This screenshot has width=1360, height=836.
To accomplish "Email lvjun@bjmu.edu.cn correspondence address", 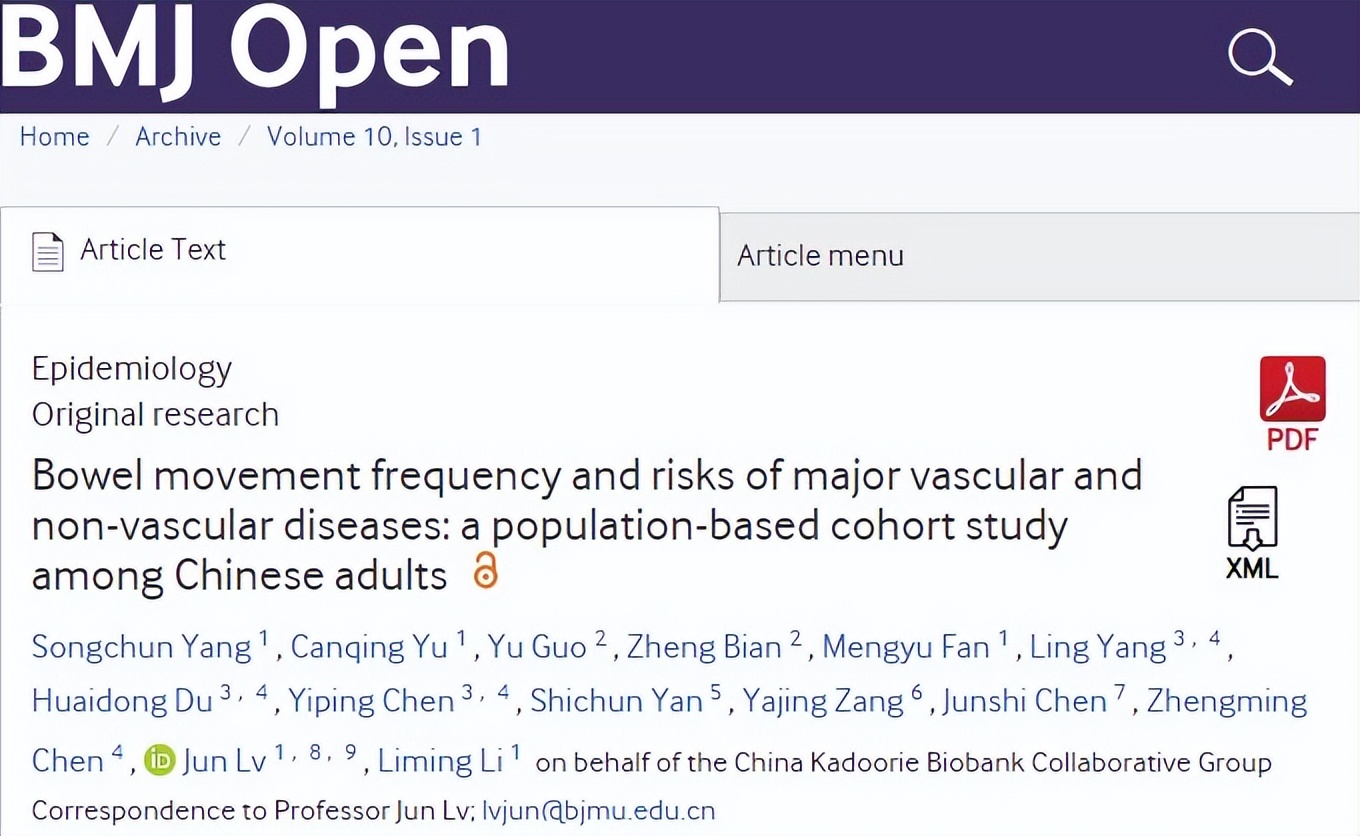I will click(598, 810).
